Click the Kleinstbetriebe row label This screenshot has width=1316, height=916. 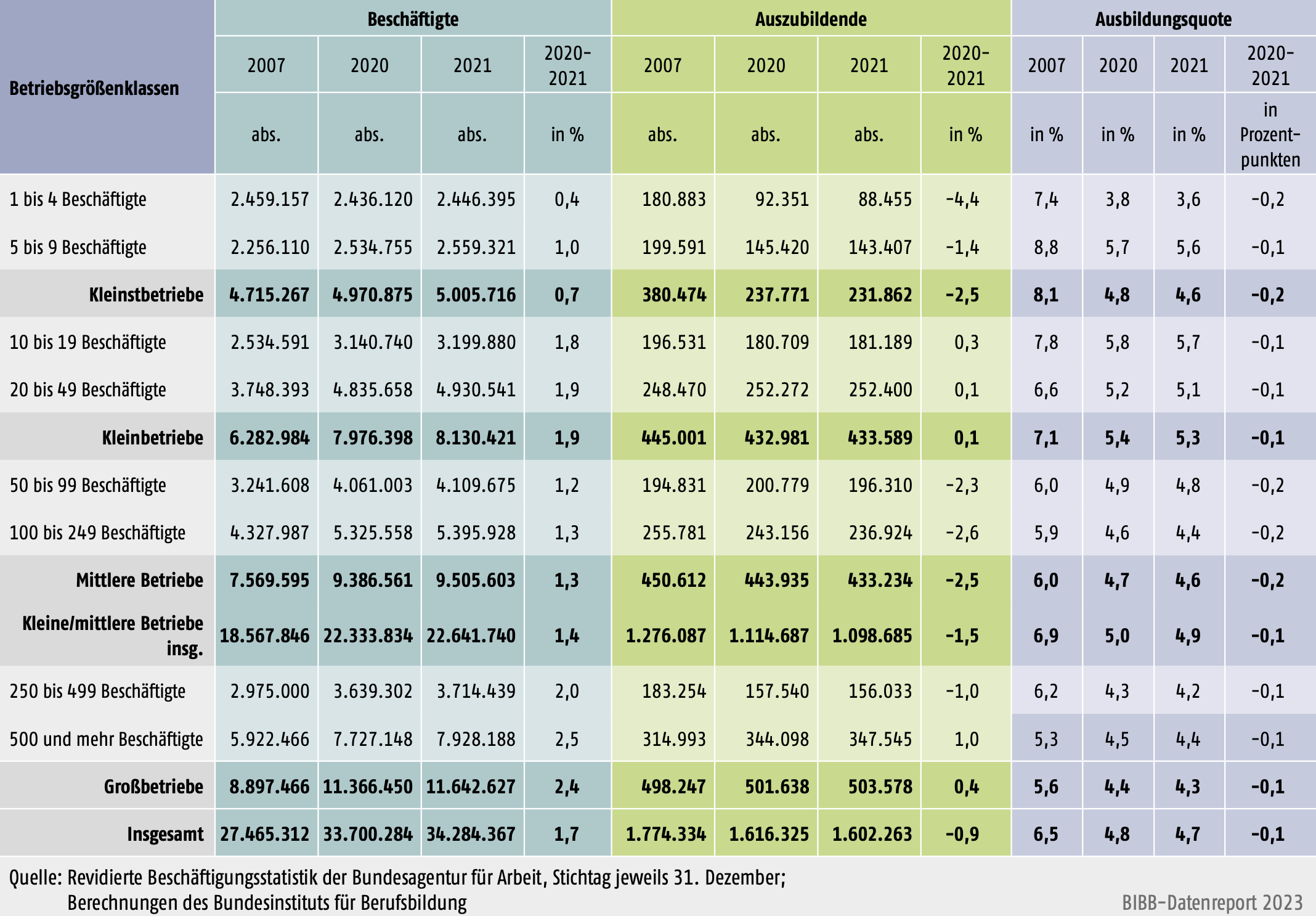[146, 295]
